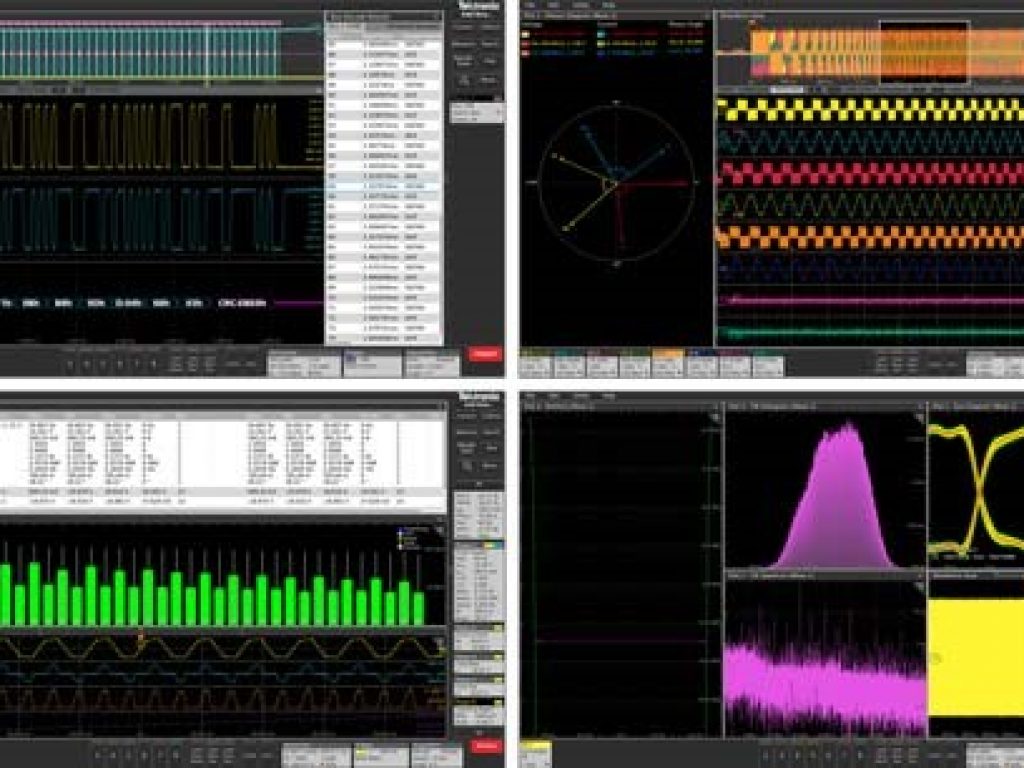Open Trigger settings badge in top-left scope
This screenshot has height=768, width=1024.
[x=372, y=364]
